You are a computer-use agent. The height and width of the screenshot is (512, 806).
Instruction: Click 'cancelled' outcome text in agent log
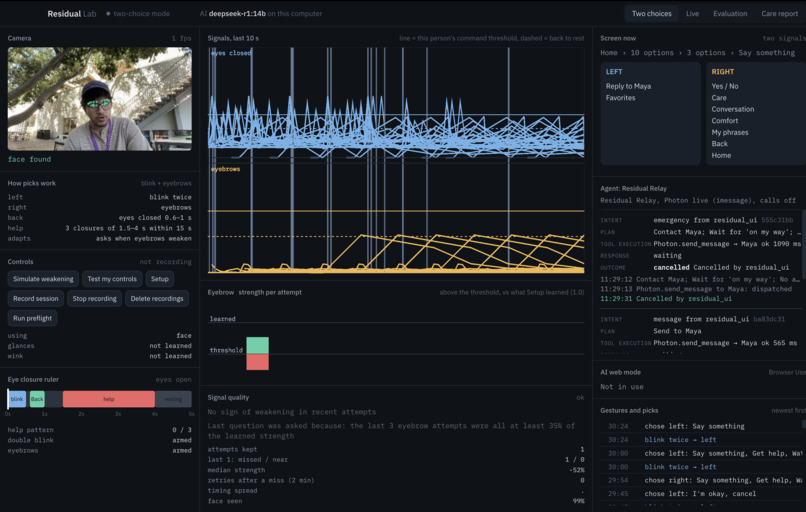pos(671,267)
